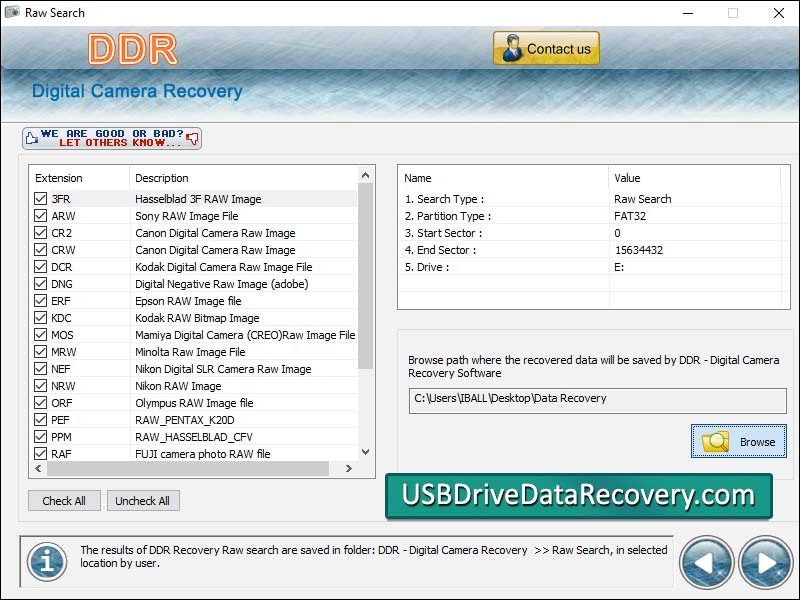The width and height of the screenshot is (800, 600).
Task: Uncheck the 3FR Hasselblad extension checkbox
Action: pos(41,199)
